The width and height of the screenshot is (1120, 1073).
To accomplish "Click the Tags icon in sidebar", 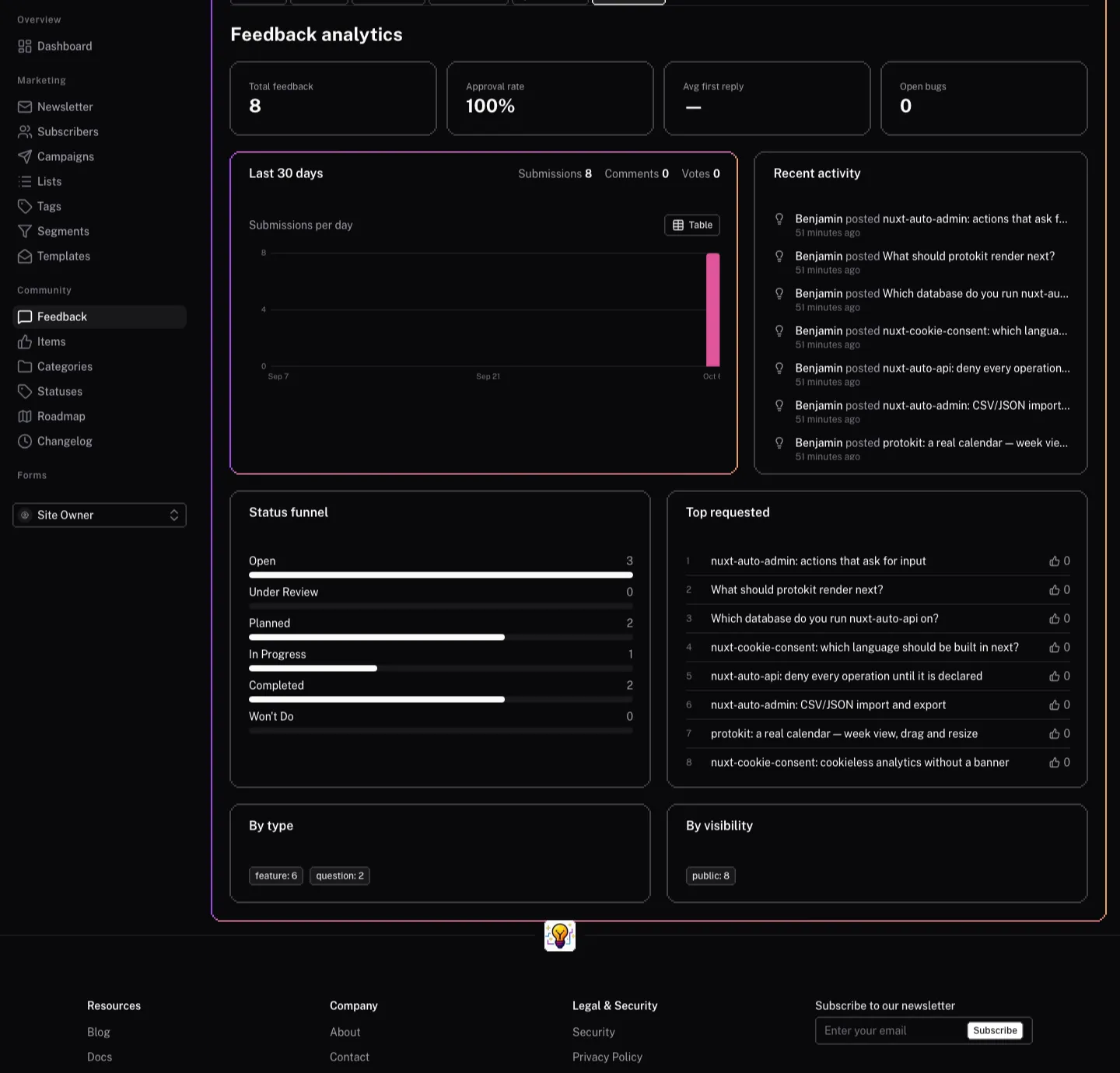I will 25,207.
